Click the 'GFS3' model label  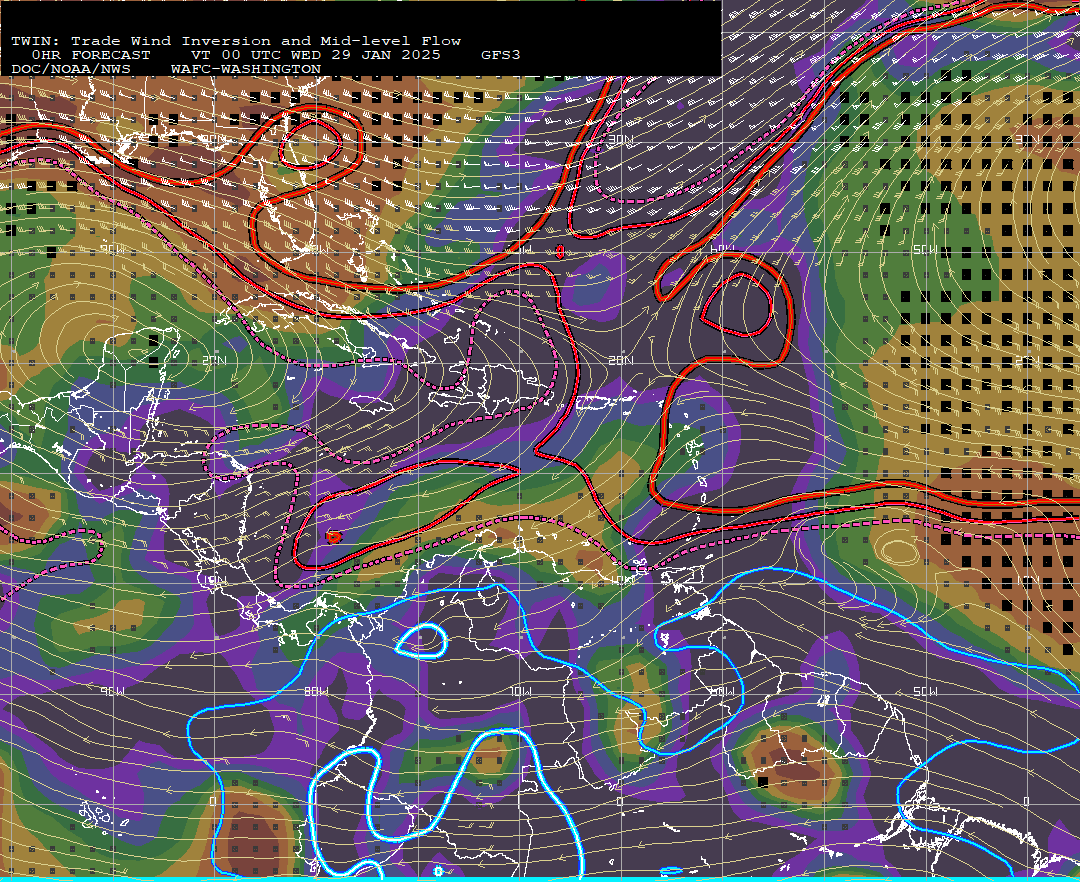coord(501,55)
